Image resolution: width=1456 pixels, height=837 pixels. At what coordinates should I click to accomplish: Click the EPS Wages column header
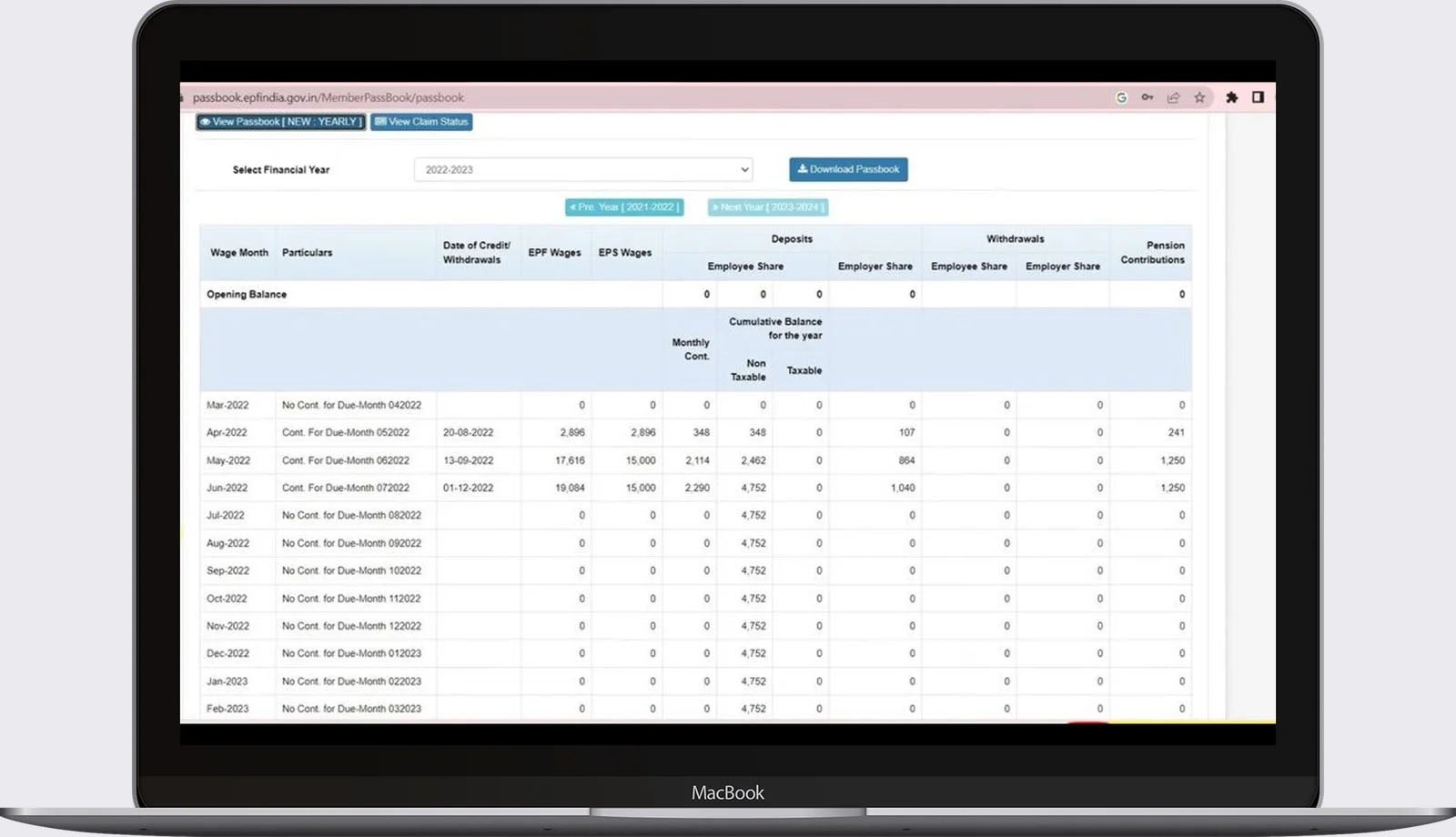click(x=625, y=253)
